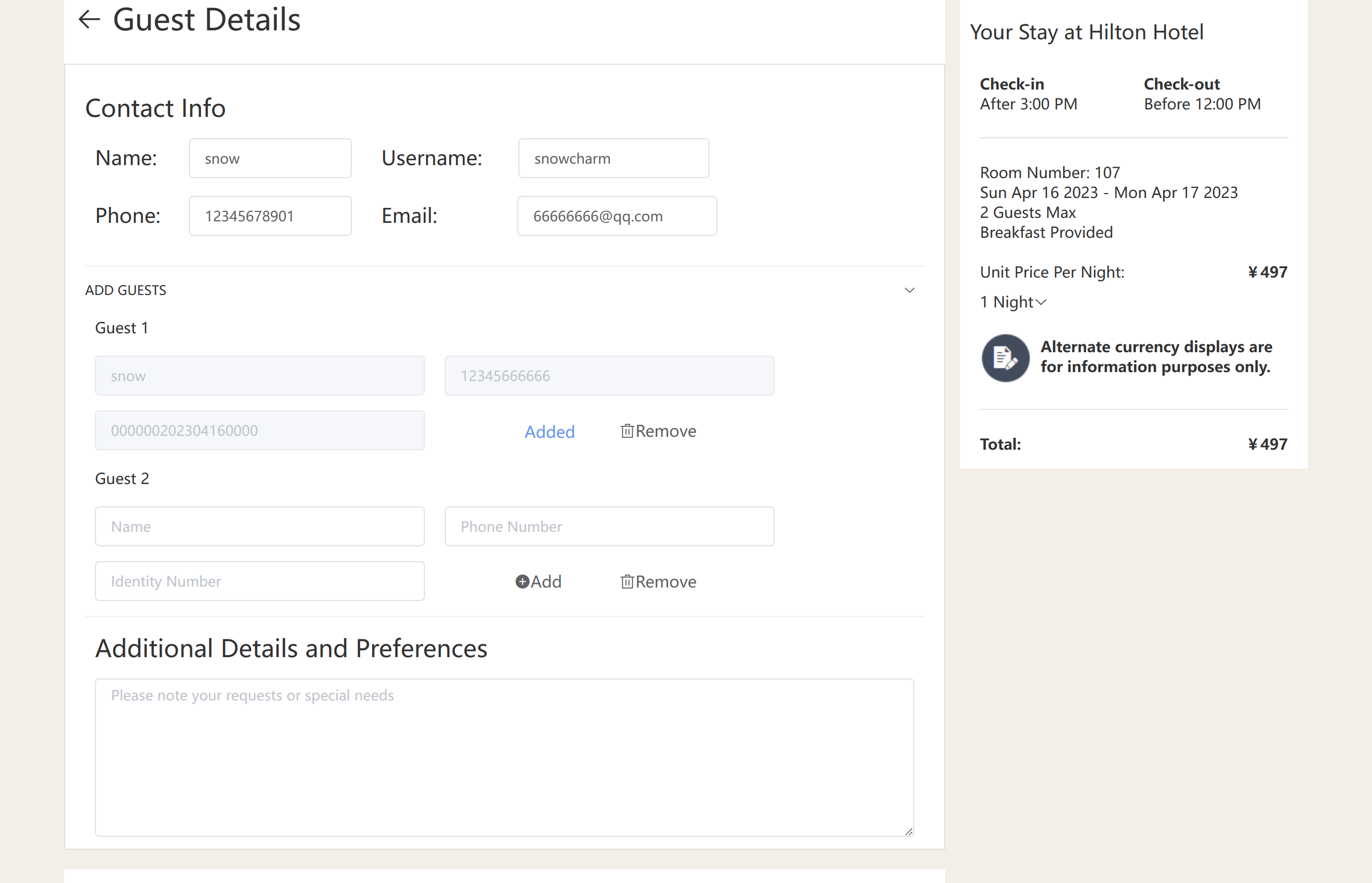The height and width of the screenshot is (883, 1372).
Task: Click the Email field with 66666666@qq.com
Action: 617,215
